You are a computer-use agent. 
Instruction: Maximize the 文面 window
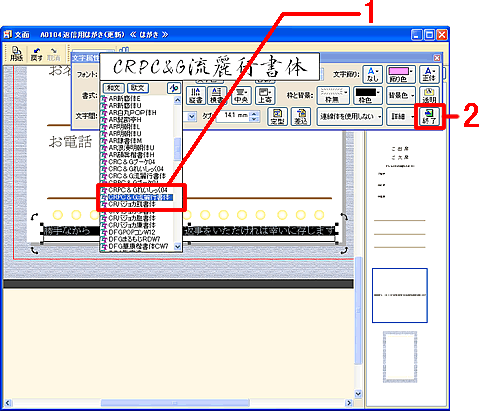point(430,35)
